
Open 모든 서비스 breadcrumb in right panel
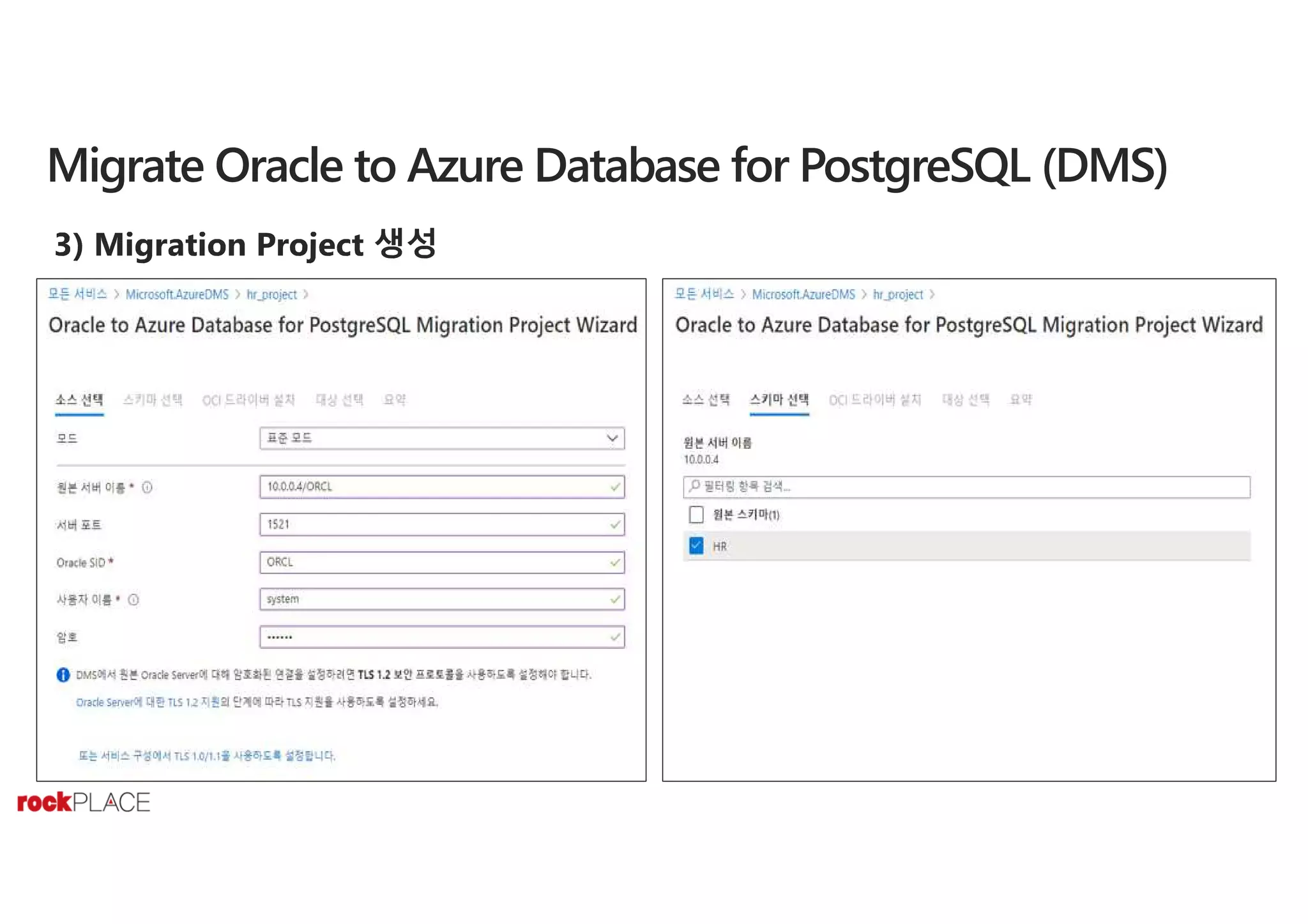(x=704, y=294)
